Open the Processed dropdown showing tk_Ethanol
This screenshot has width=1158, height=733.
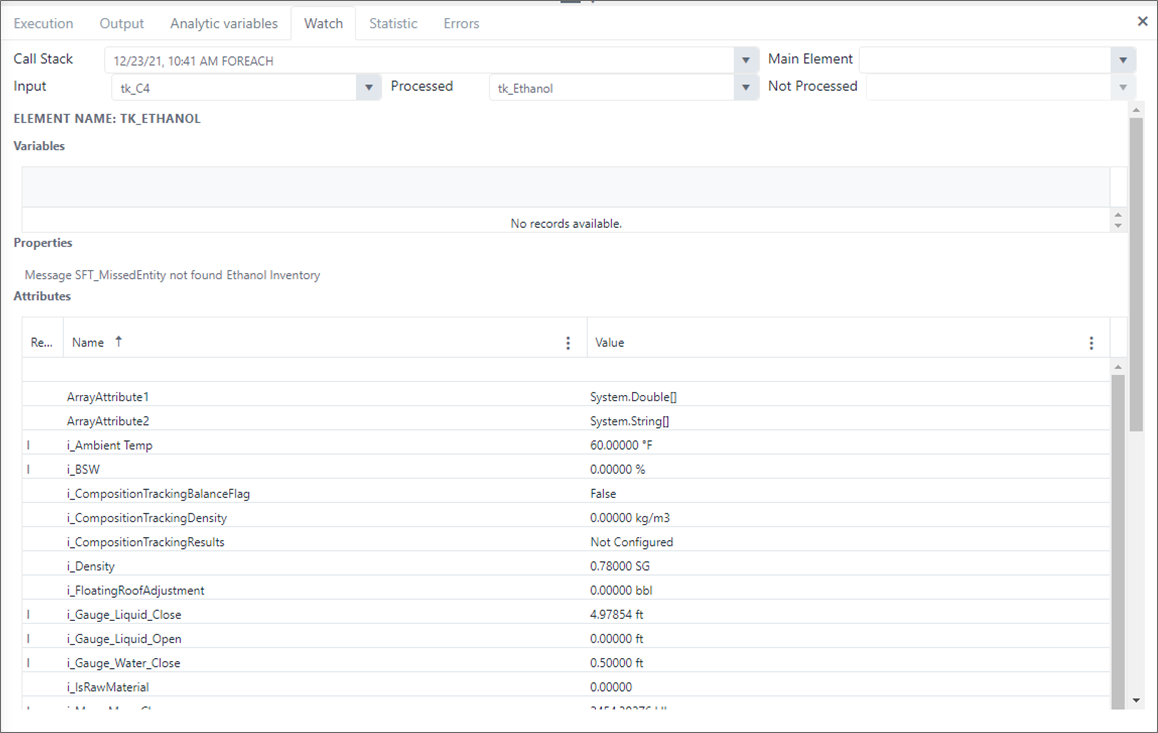point(746,88)
